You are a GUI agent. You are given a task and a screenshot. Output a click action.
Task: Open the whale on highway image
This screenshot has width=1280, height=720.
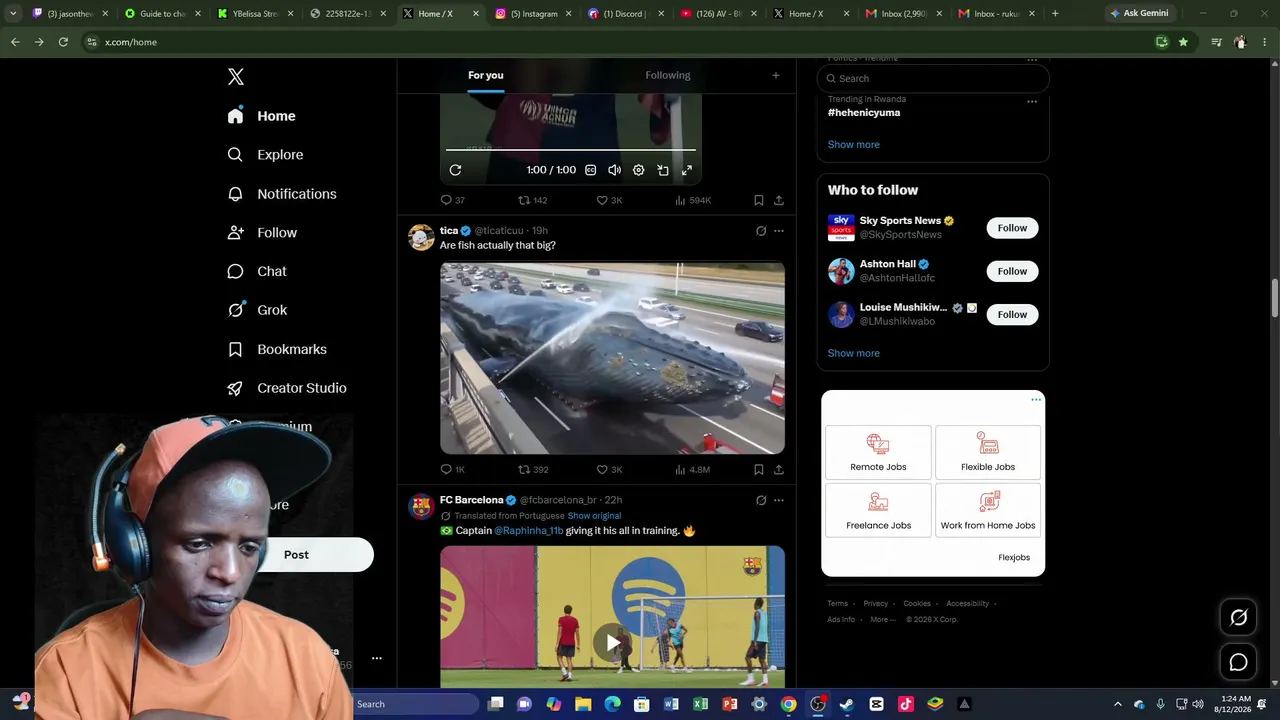[612, 358]
